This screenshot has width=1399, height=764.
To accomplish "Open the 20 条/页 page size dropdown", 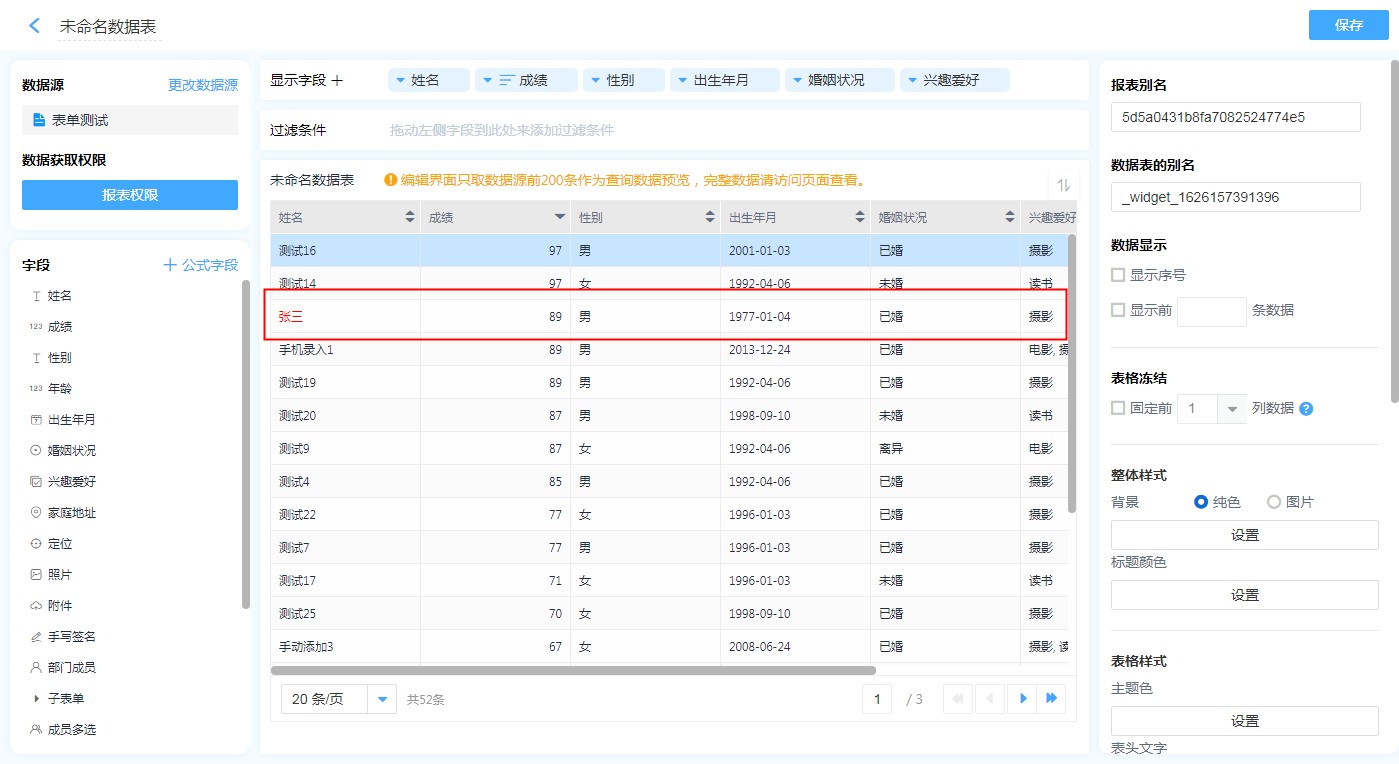I will 382,700.
